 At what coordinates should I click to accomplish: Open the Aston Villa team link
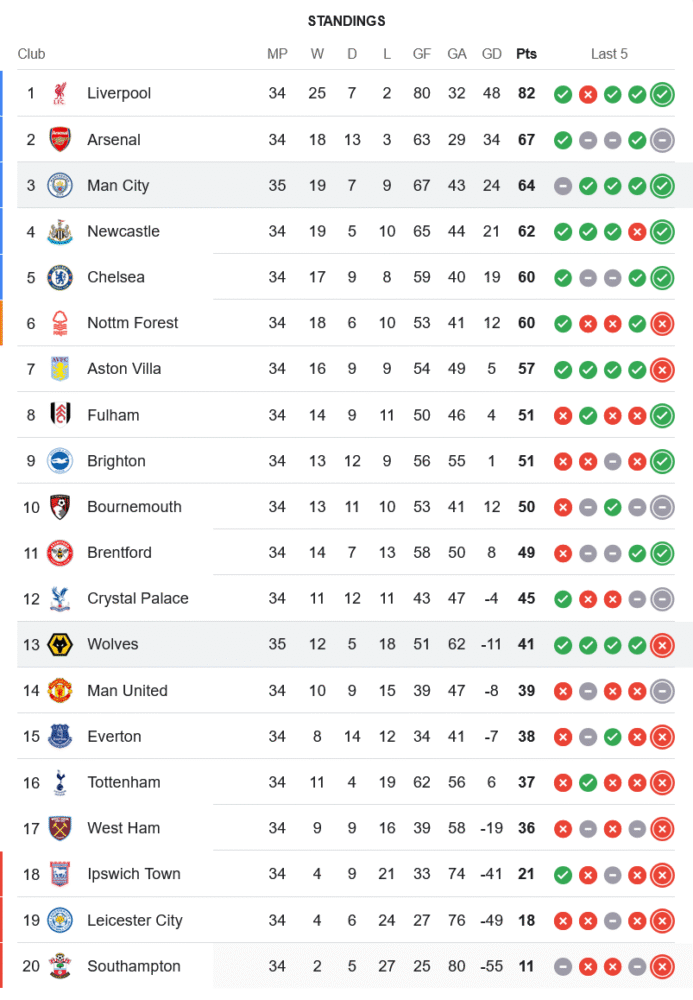pos(124,369)
